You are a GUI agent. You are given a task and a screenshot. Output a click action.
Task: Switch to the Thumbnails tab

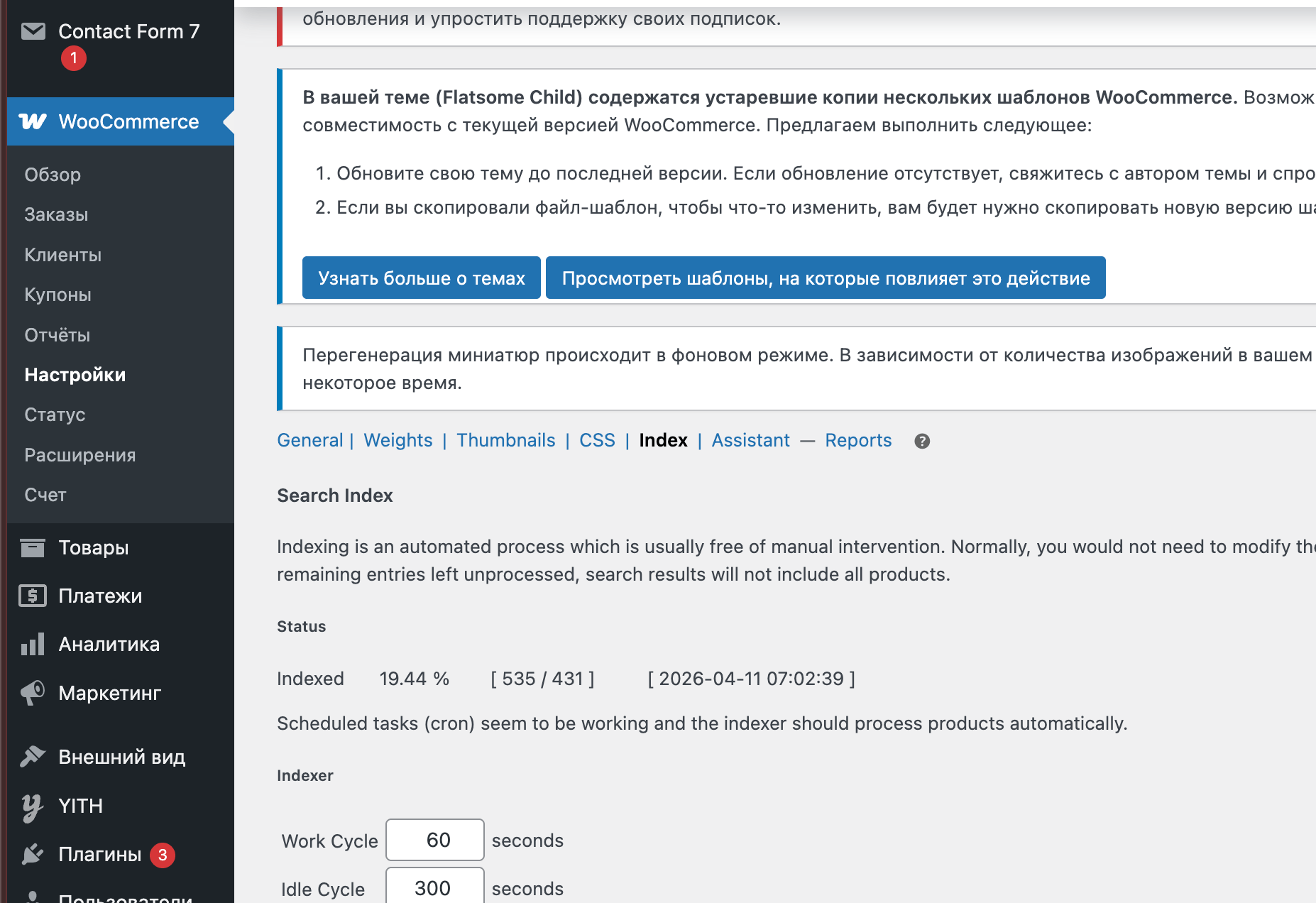[x=506, y=440]
